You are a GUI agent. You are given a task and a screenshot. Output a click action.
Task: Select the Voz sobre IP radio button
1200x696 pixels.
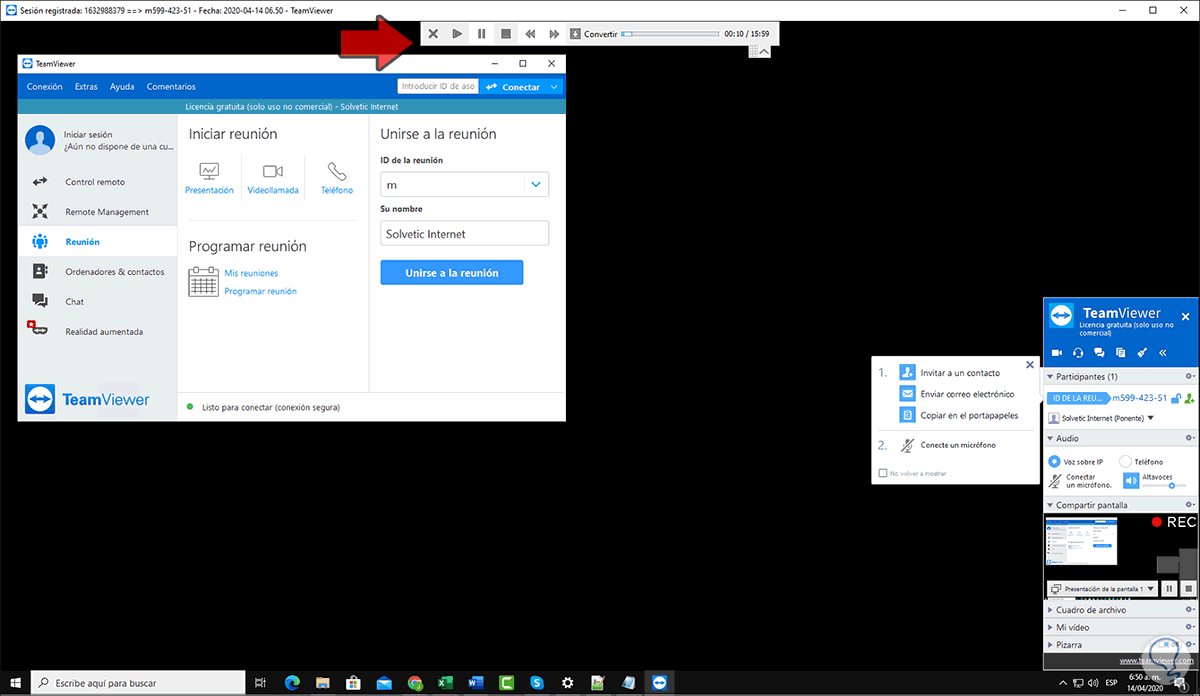1054,461
